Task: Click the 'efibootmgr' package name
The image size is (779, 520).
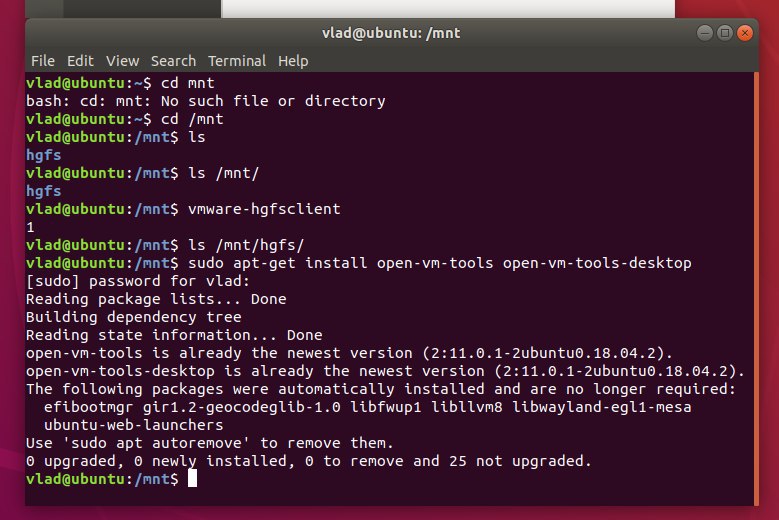Action: point(88,407)
